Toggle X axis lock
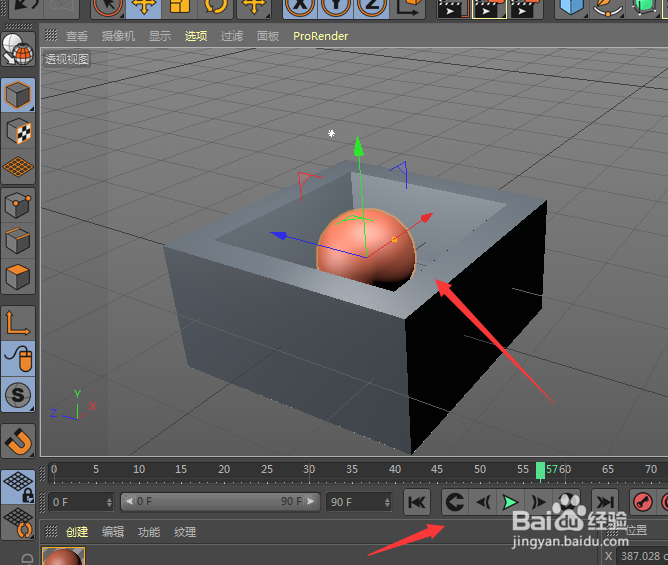 coord(300,8)
